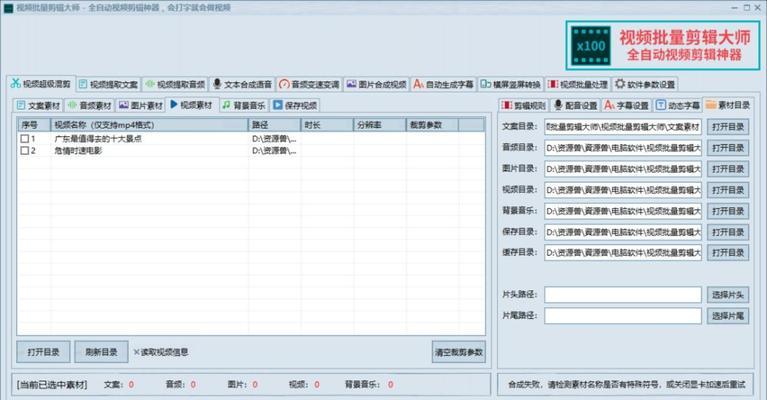The width and height of the screenshot is (767, 400).
Task: Switch to the 动态字幕 tab
Action: click(677, 105)
